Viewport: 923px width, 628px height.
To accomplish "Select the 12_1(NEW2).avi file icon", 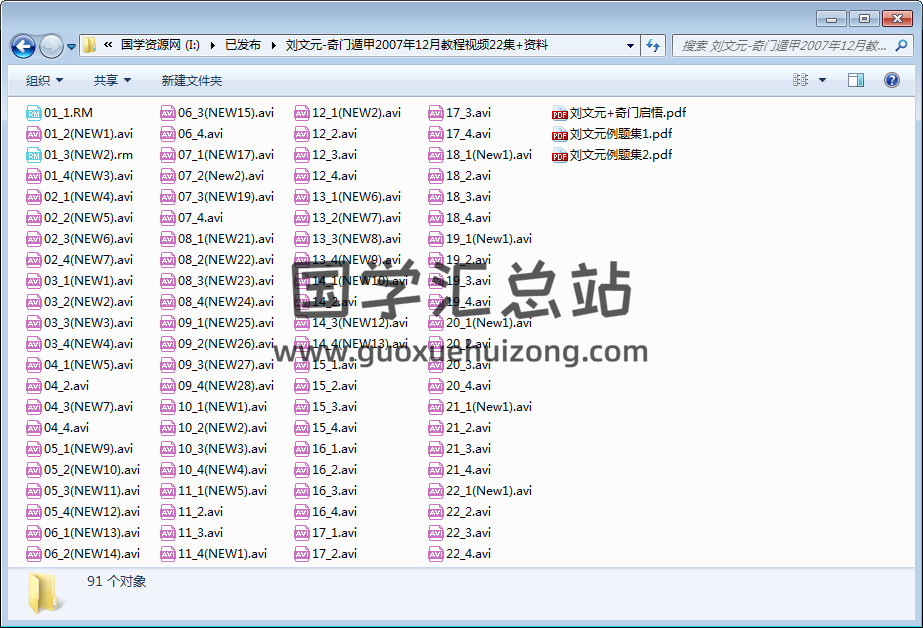I will [302, 113].
